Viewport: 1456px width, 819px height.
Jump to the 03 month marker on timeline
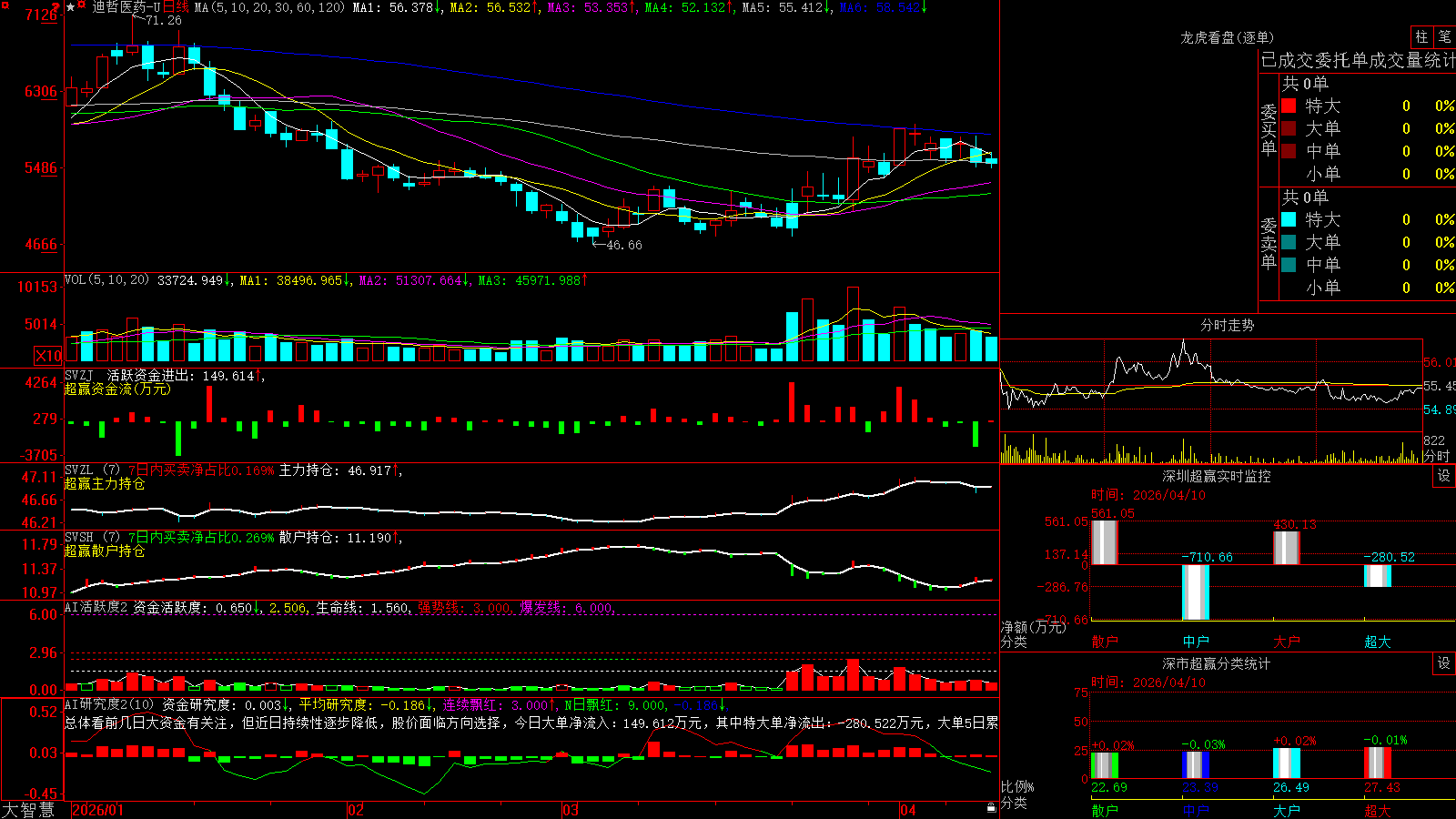click(571, 810)
